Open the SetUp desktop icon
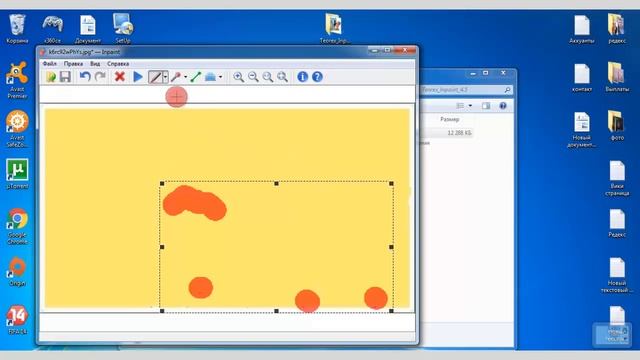This screenshot has height=360, width=640. [123, 29]
